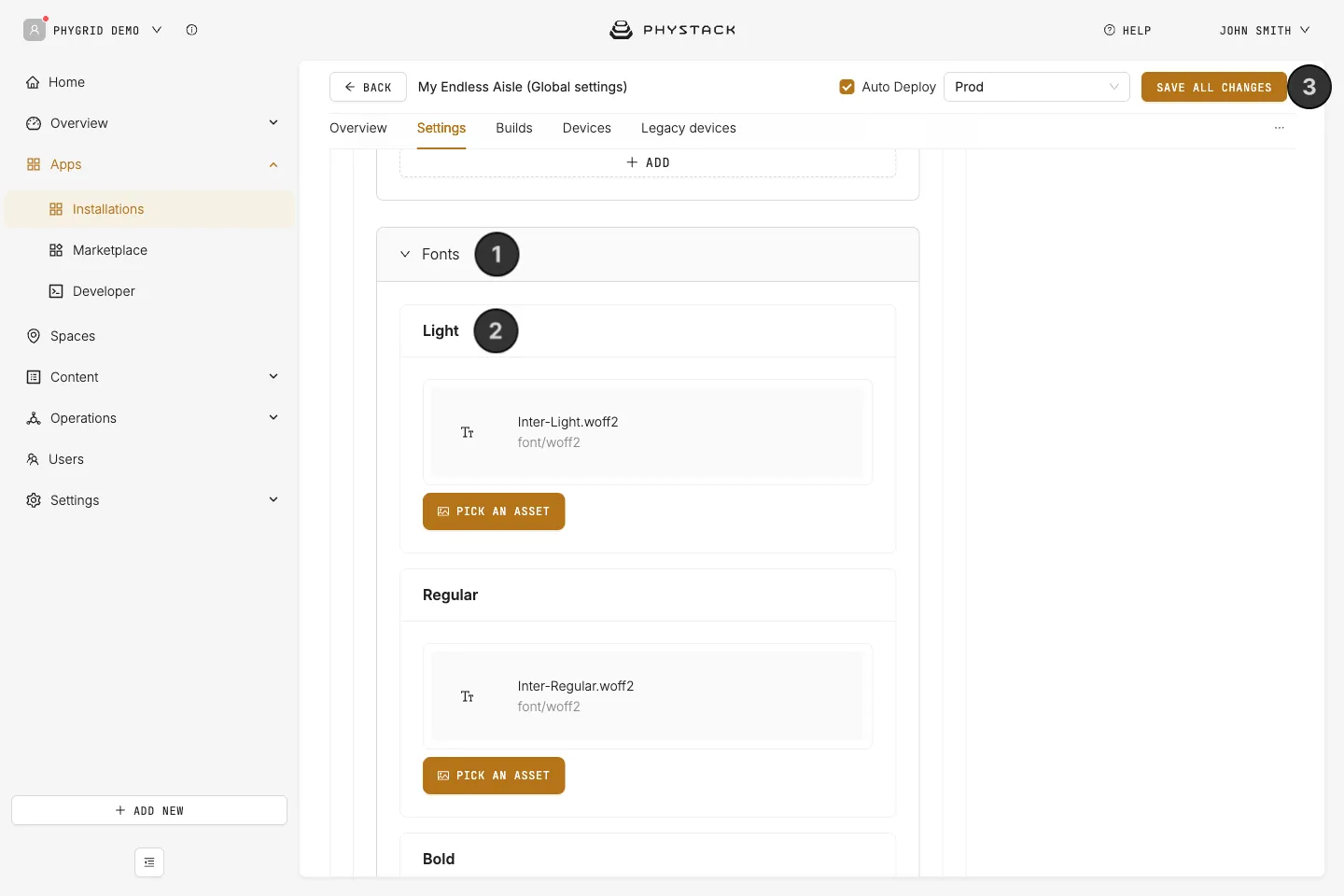Open the Builds tab
Viewport: 1344px width, 896px height.
pyautogui.click(x=514, y=128)
